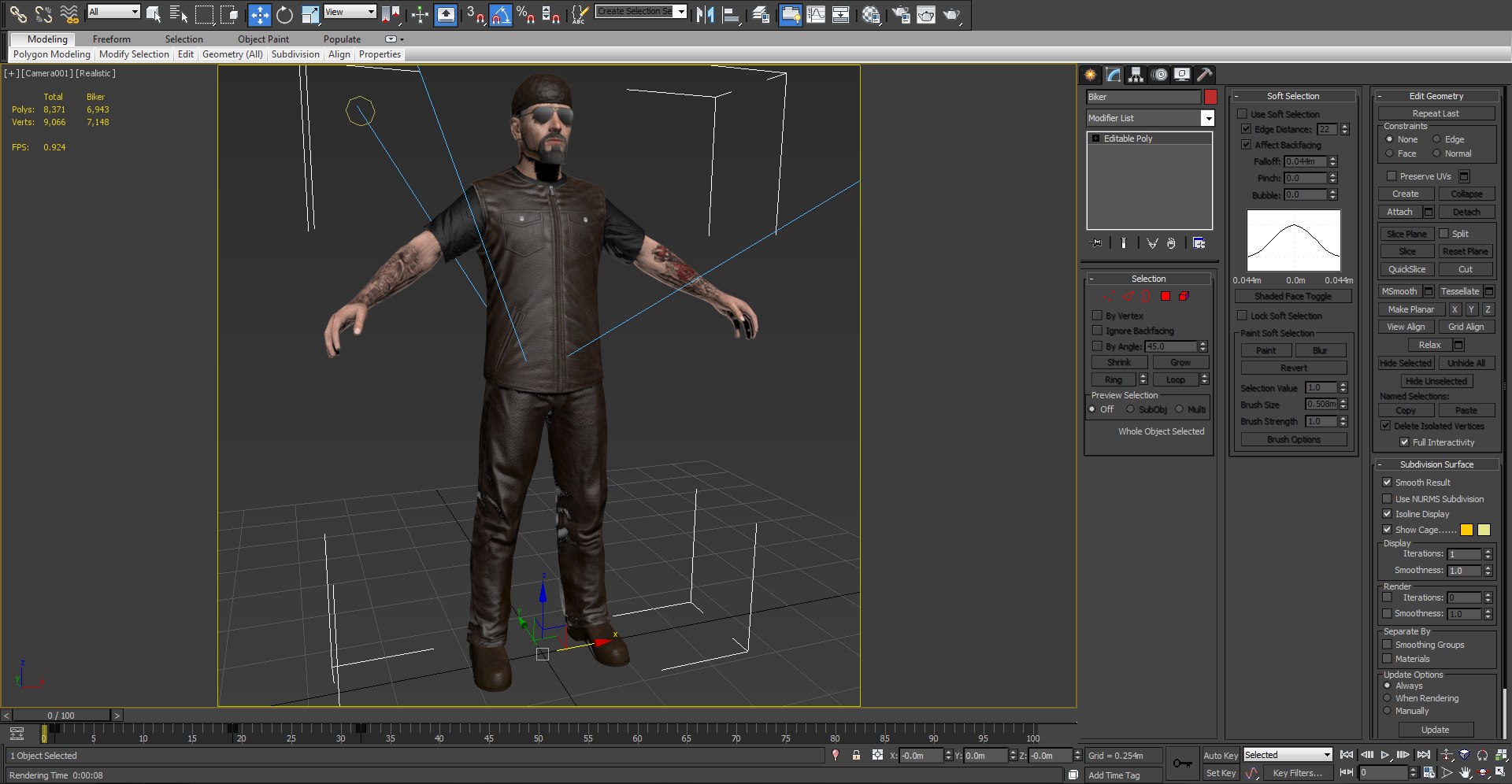This screenshot has height=784, width=1512.
Task: Enable Ignore Backfacing checkbox
Action: click(1097, 331)
